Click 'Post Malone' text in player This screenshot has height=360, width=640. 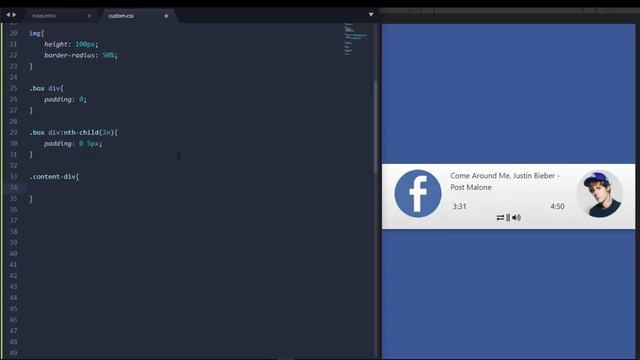[471, 187]
